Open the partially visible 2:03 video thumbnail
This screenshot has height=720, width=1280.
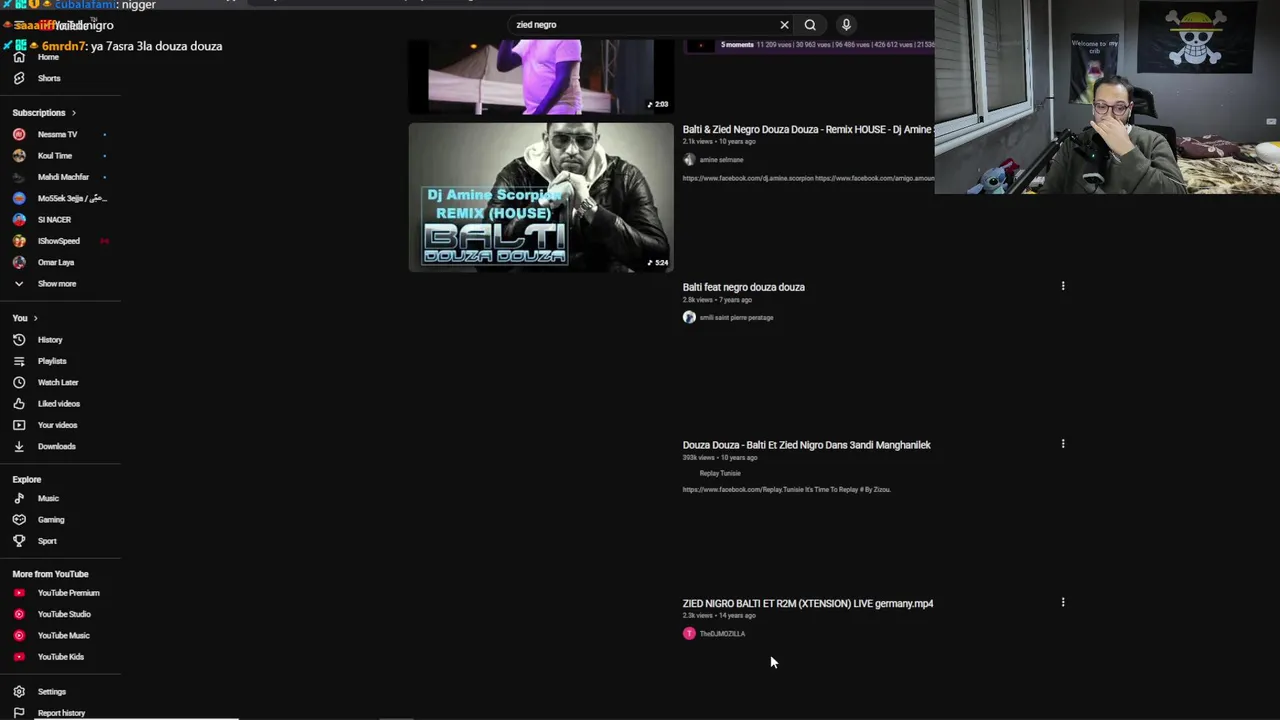click(541, 77)
